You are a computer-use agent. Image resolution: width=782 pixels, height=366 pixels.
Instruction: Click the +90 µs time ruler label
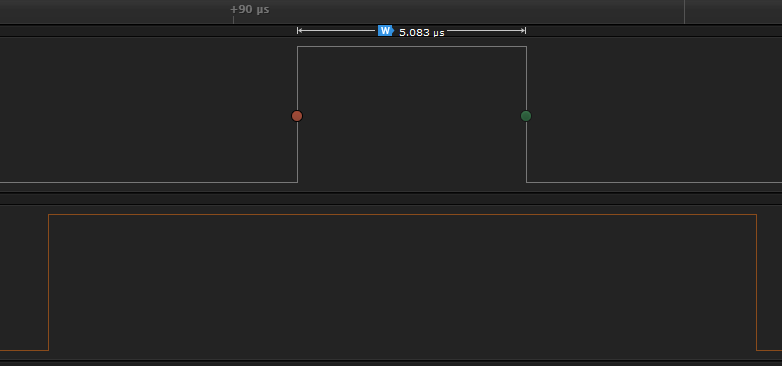pos(250,9)
